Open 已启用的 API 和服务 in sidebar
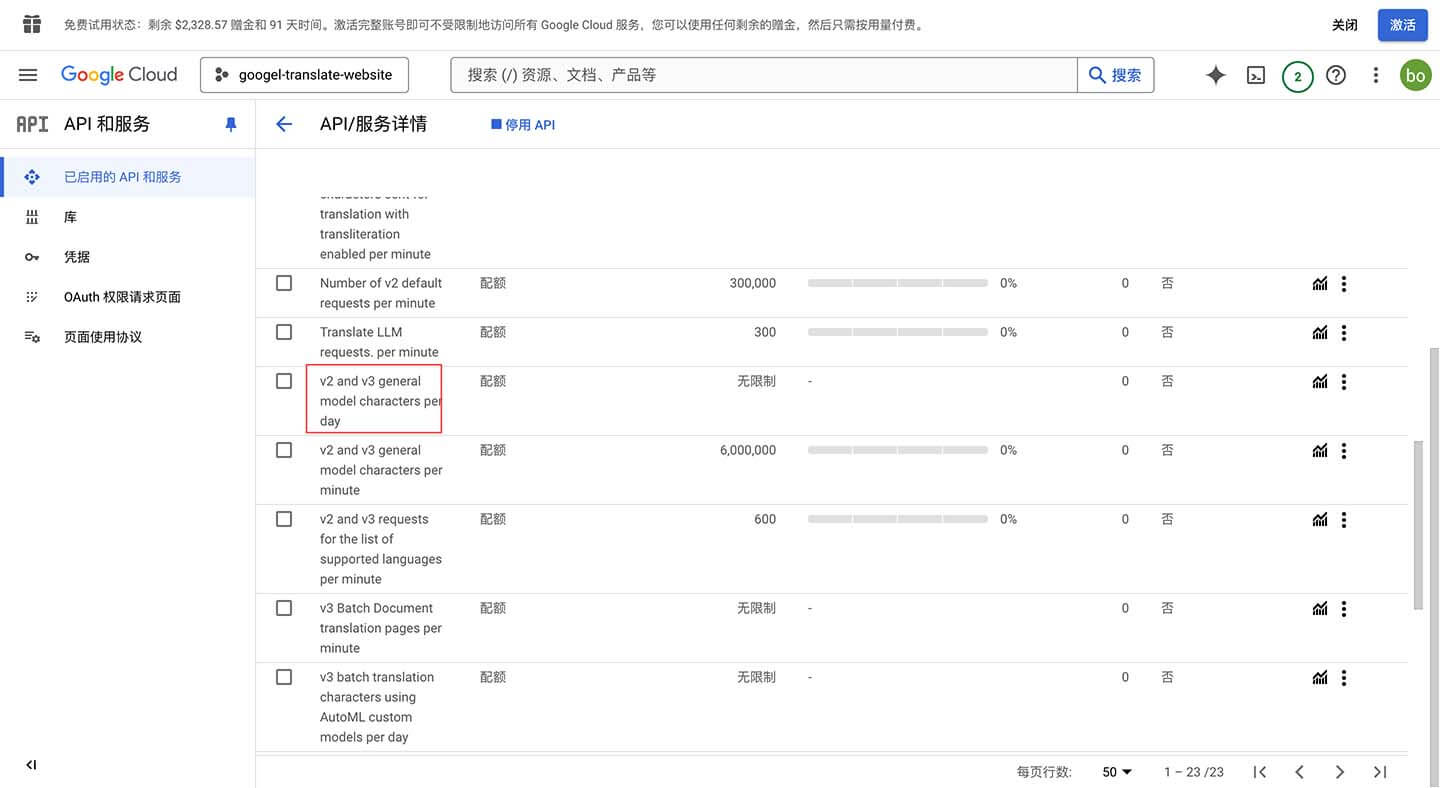1440x788 pixels. (127, 177)
